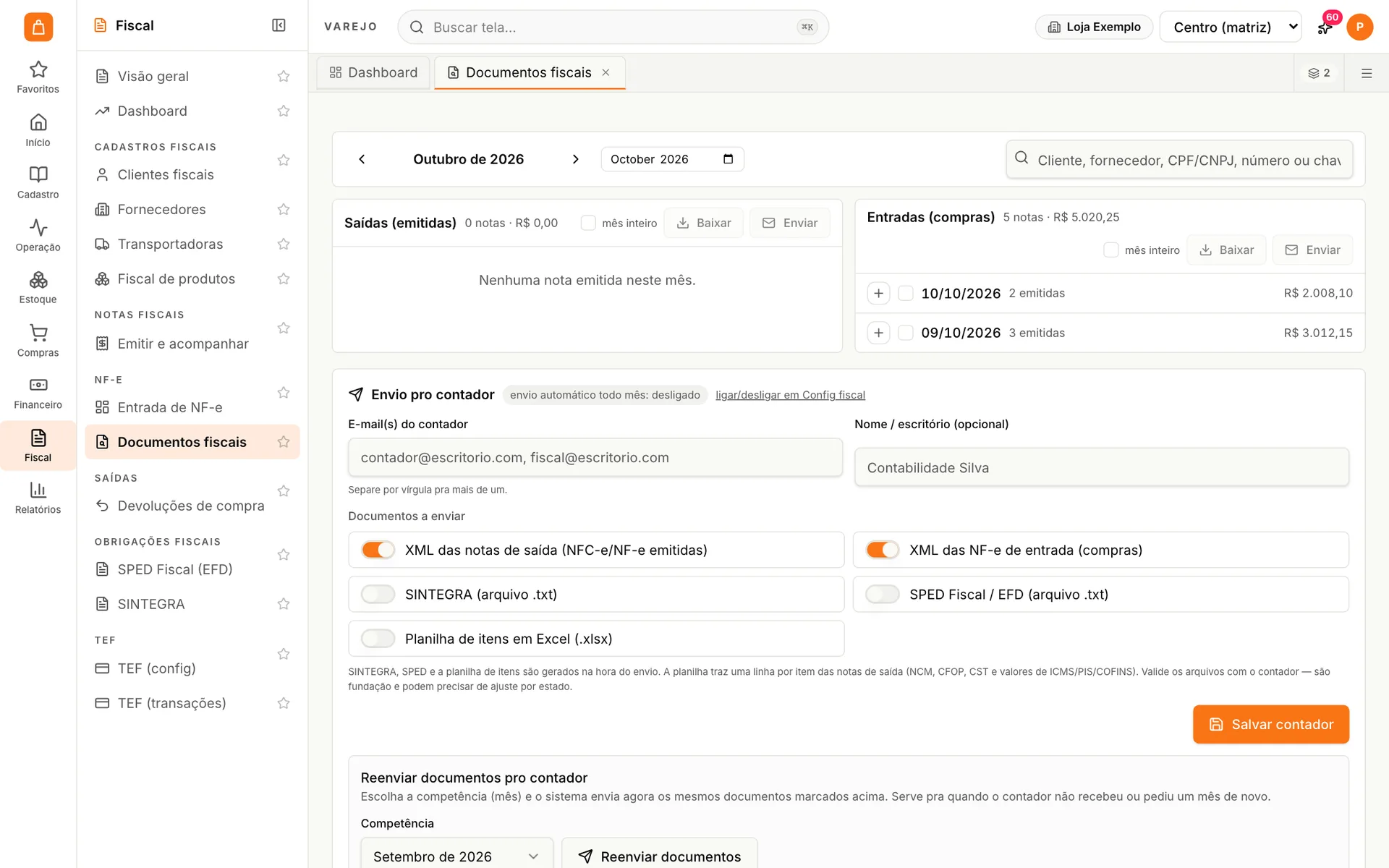Open the Cadastro section icon
This screenshot has height=868, width=1389.
click(38, 182)
